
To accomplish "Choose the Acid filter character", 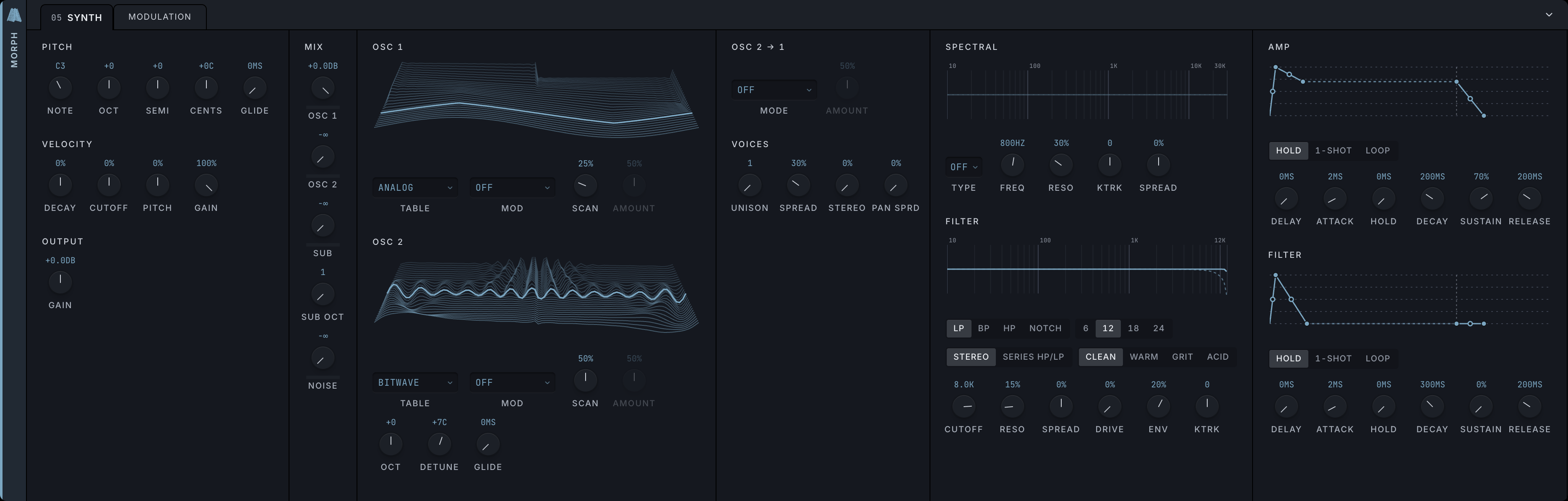I will pyautogui.click(x=1217, y=357).
